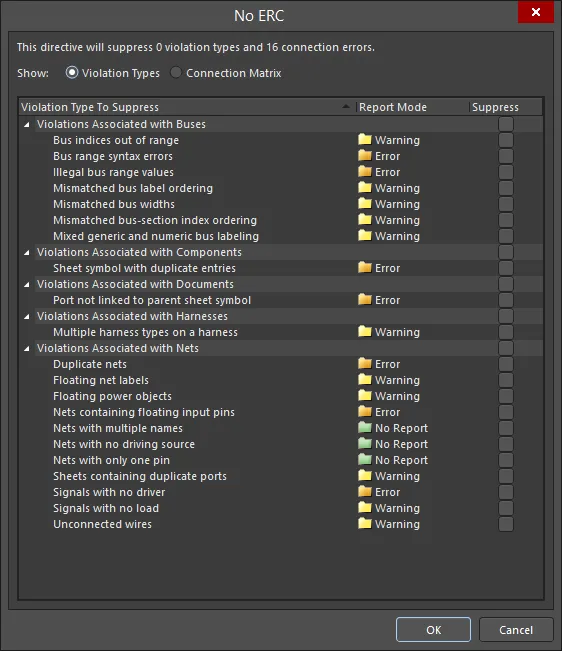Click the Warning icon for Unconnected wires
562x651 pixels.
[x=364, y=523]
